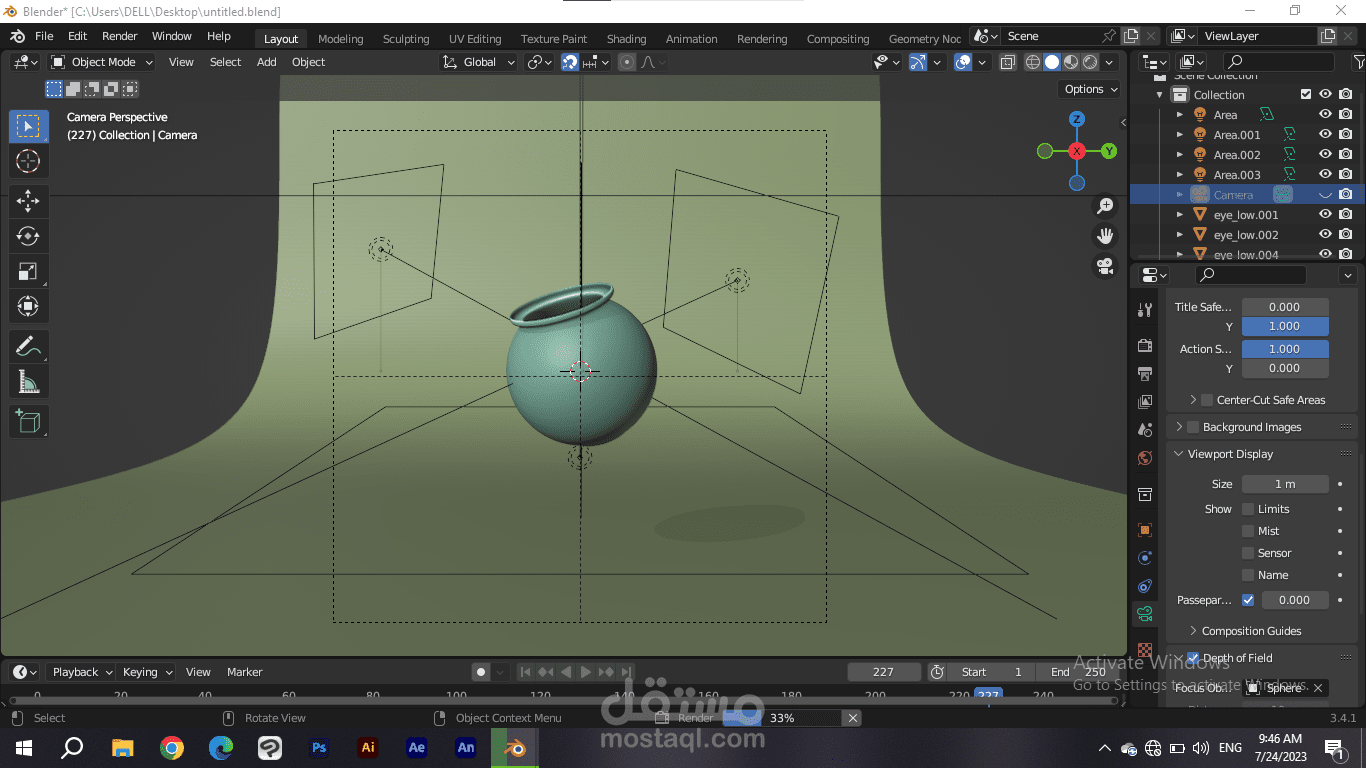Switch to the Animation workspace tab
This screenshot has height=768, width=1366.
tap(691, 39)
